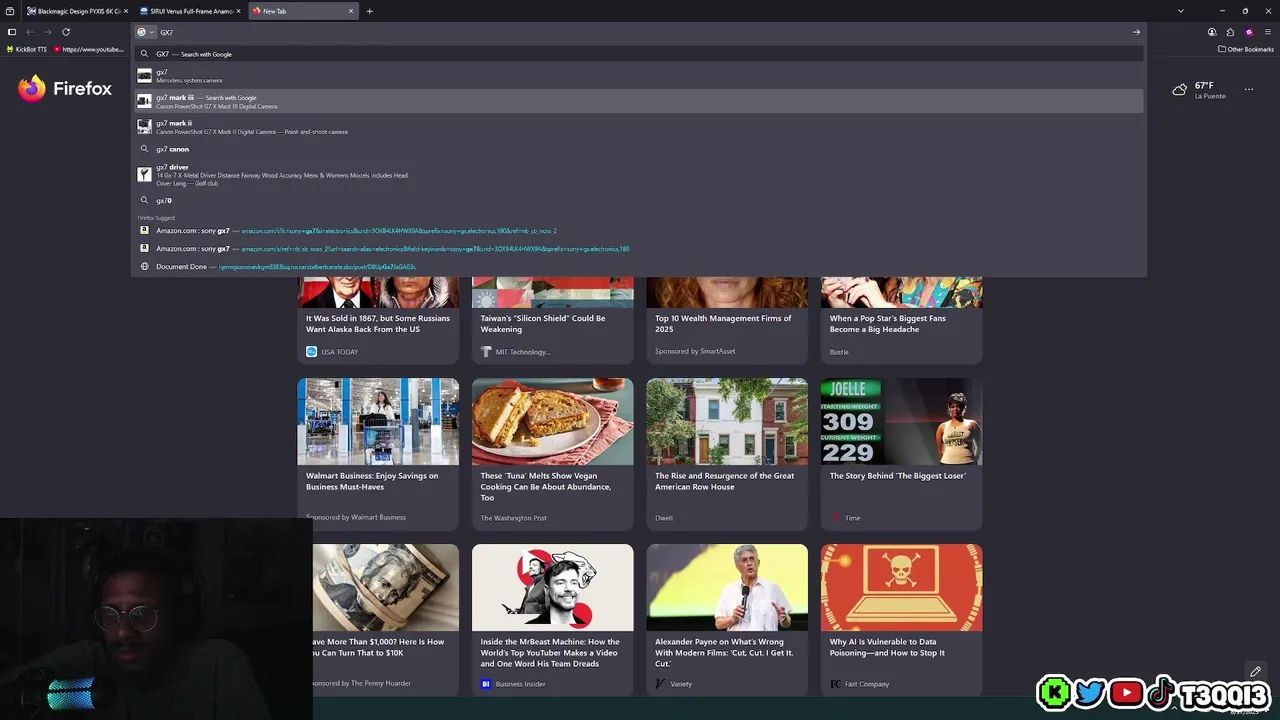
Task: Open the youtube.com bookmark
Action: (x=89, y=49)
